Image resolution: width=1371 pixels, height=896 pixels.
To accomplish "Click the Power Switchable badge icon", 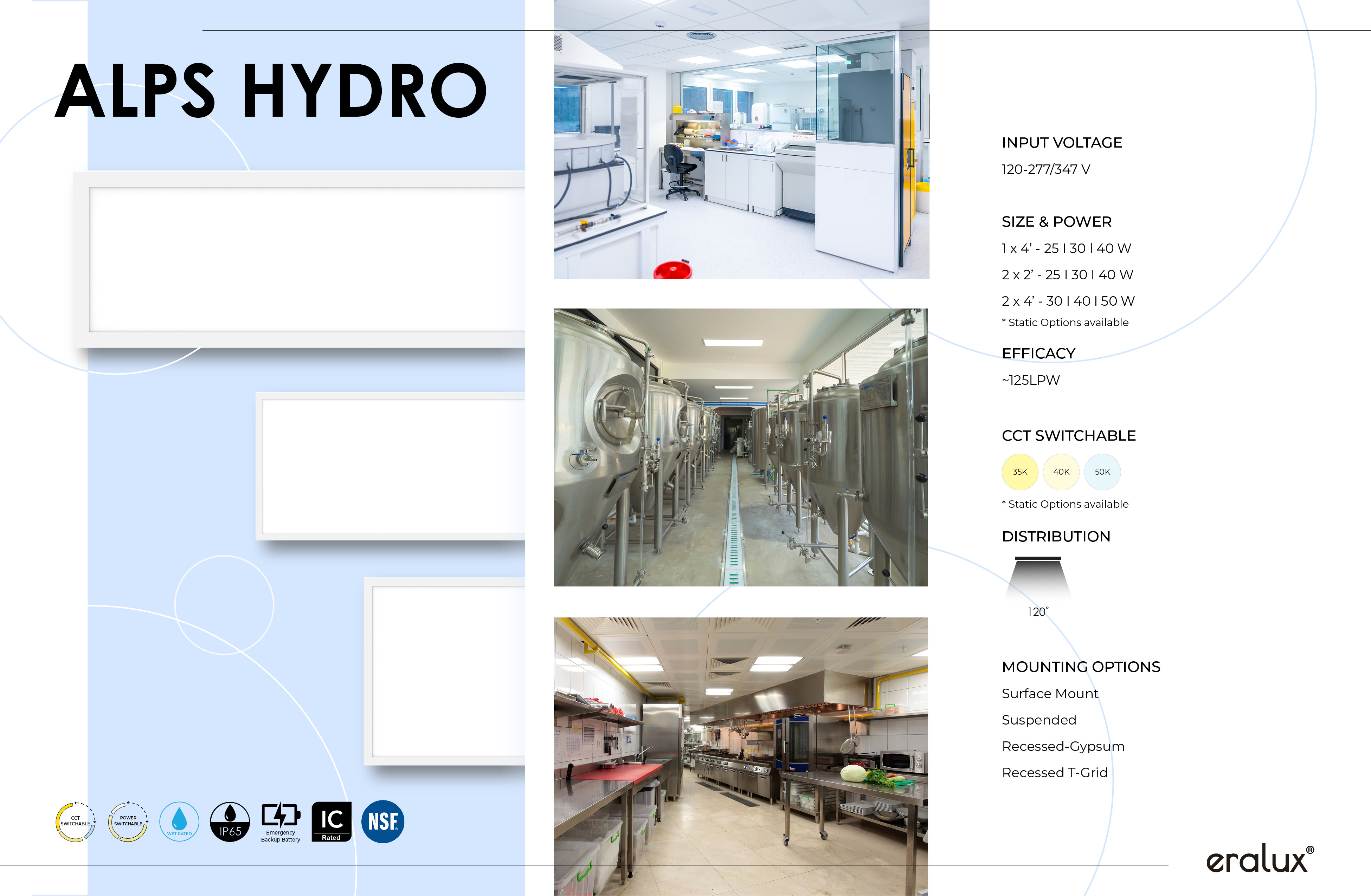I will click(x=128, y=822).
